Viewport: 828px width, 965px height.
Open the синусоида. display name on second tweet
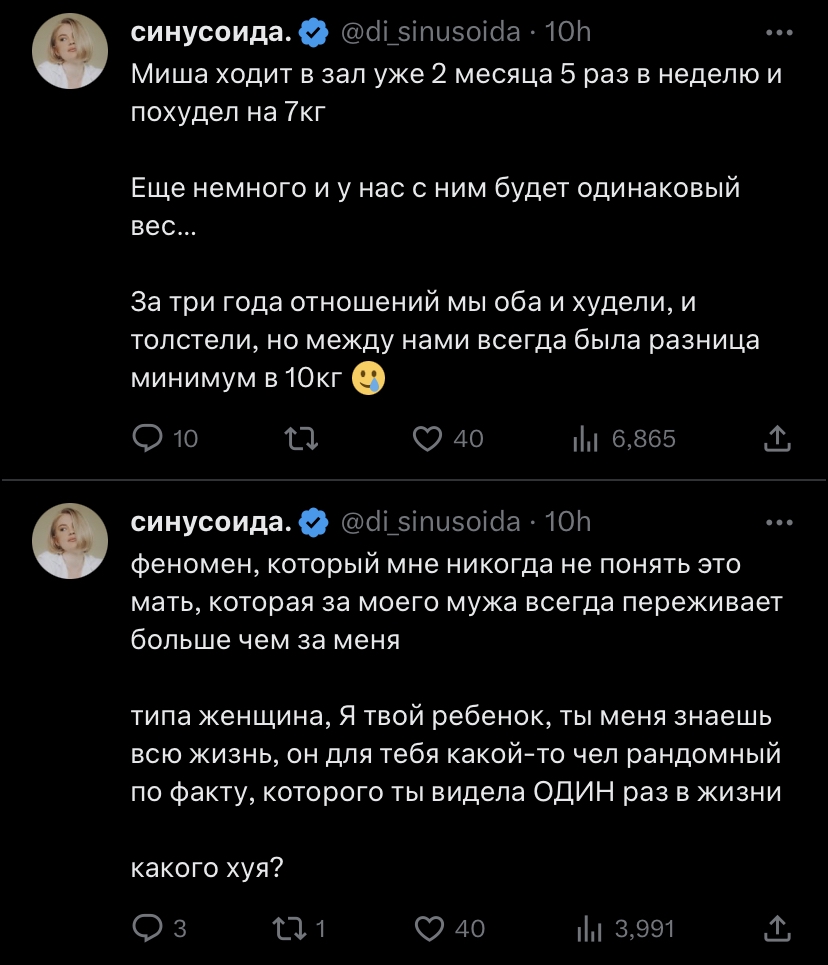[212, 521]
